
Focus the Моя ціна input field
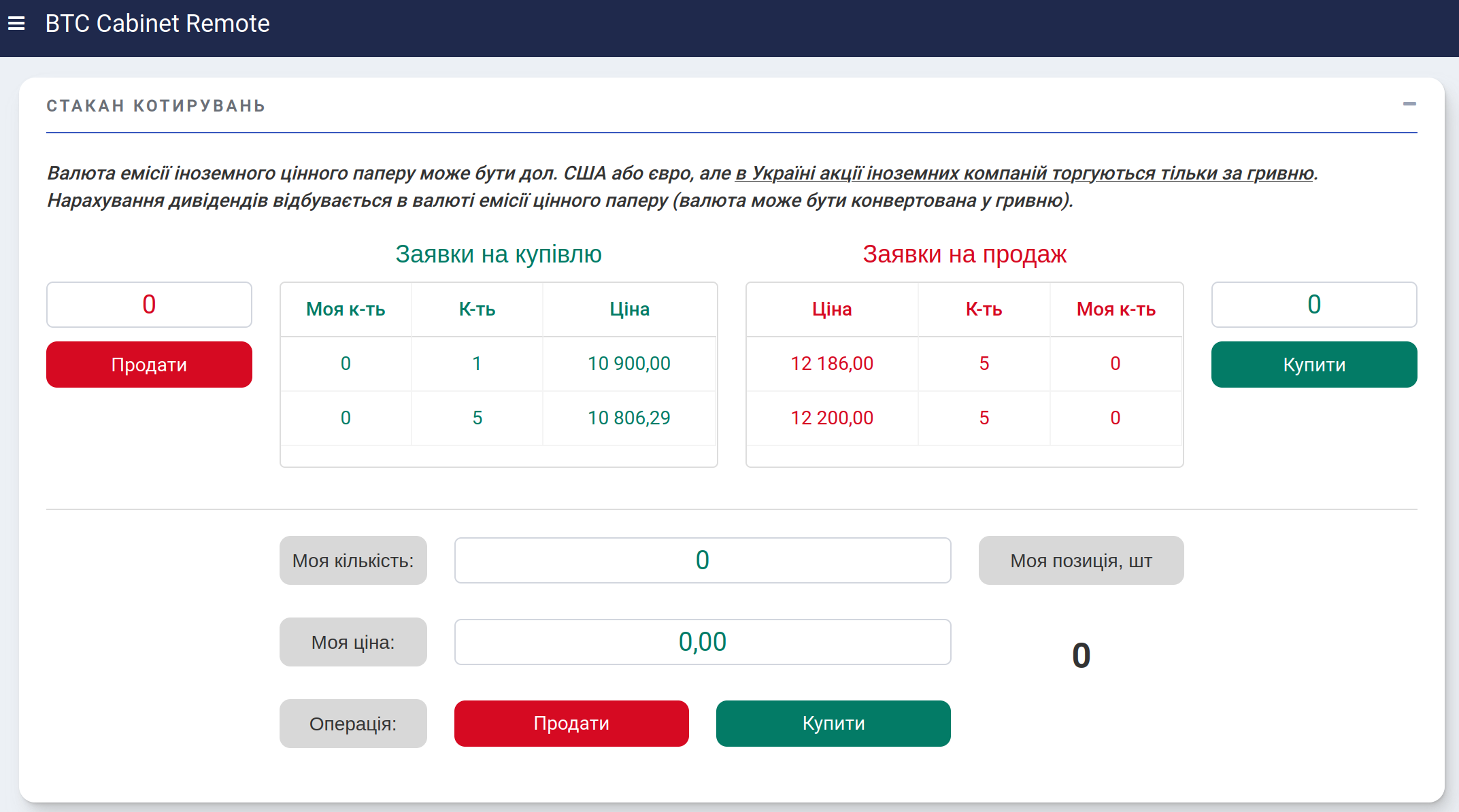pos(702,642)
